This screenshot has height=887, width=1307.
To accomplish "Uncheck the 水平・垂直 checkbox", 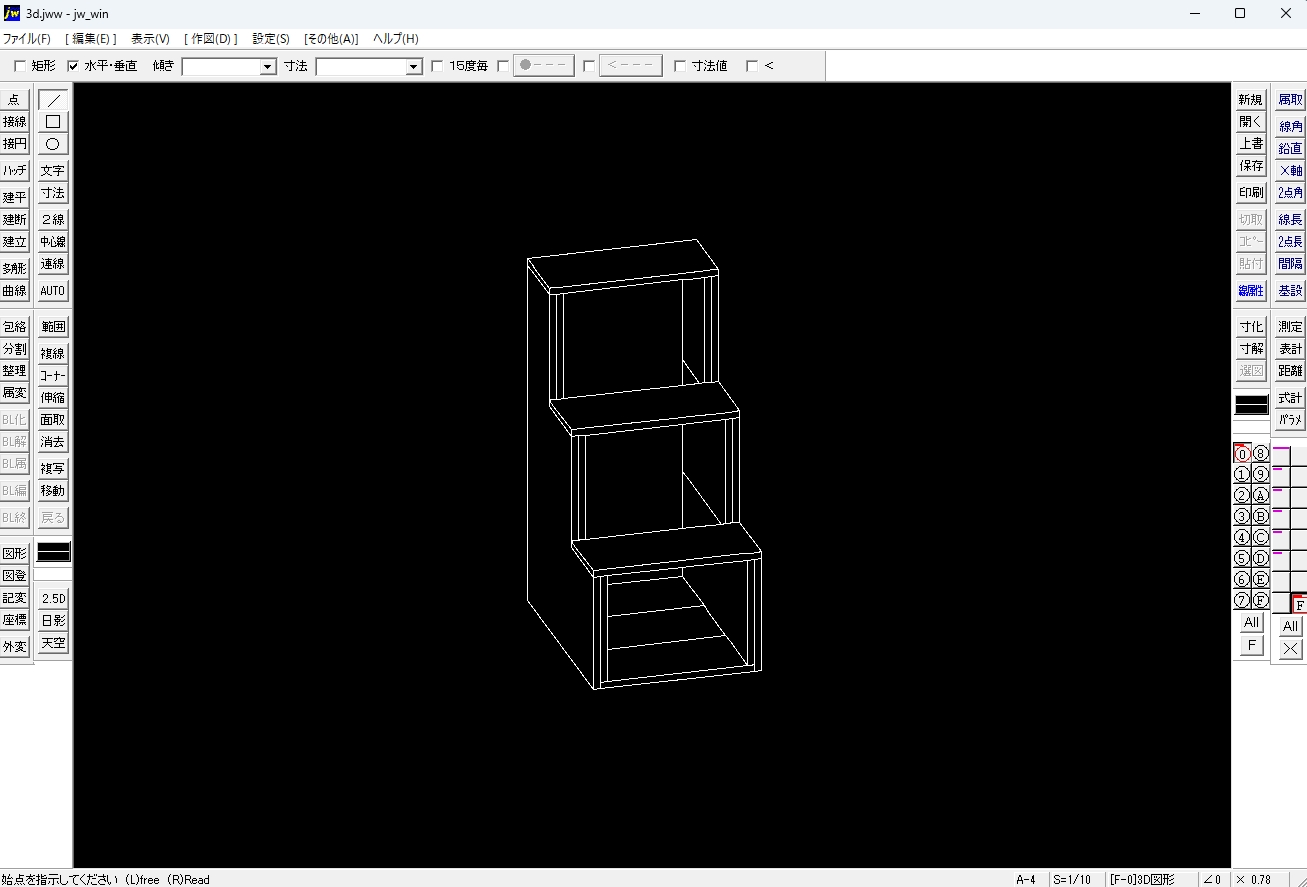I will click(x=73, y=66).
